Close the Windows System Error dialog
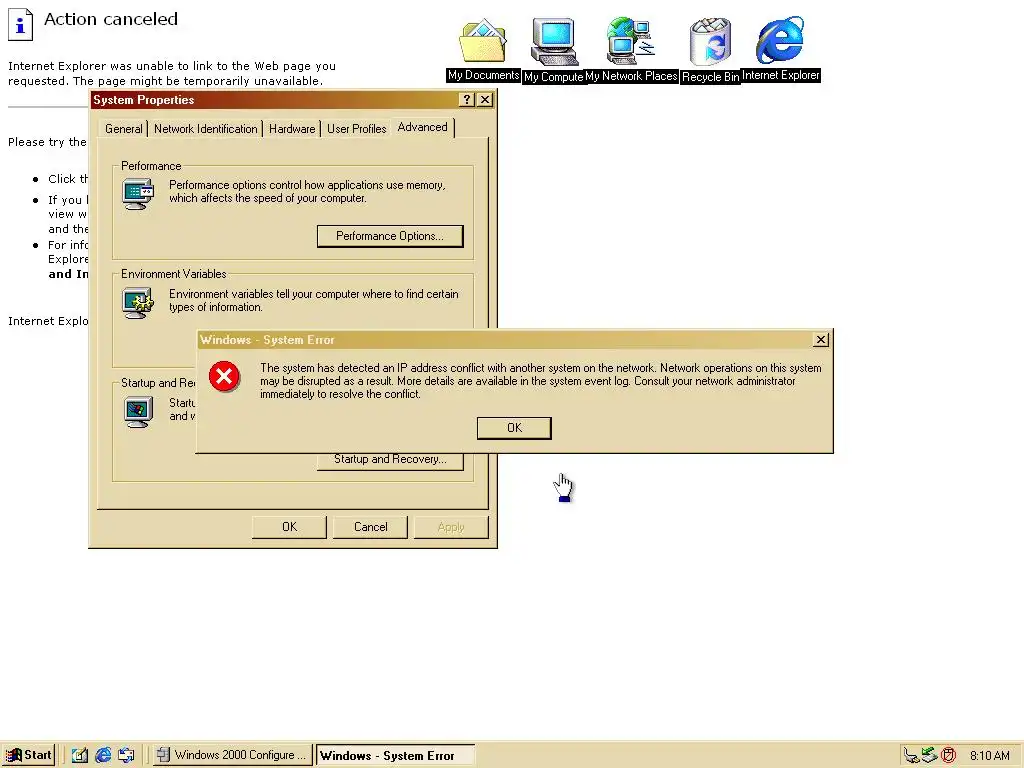This screenshot has height=768, width=1024. coord(821,340)
